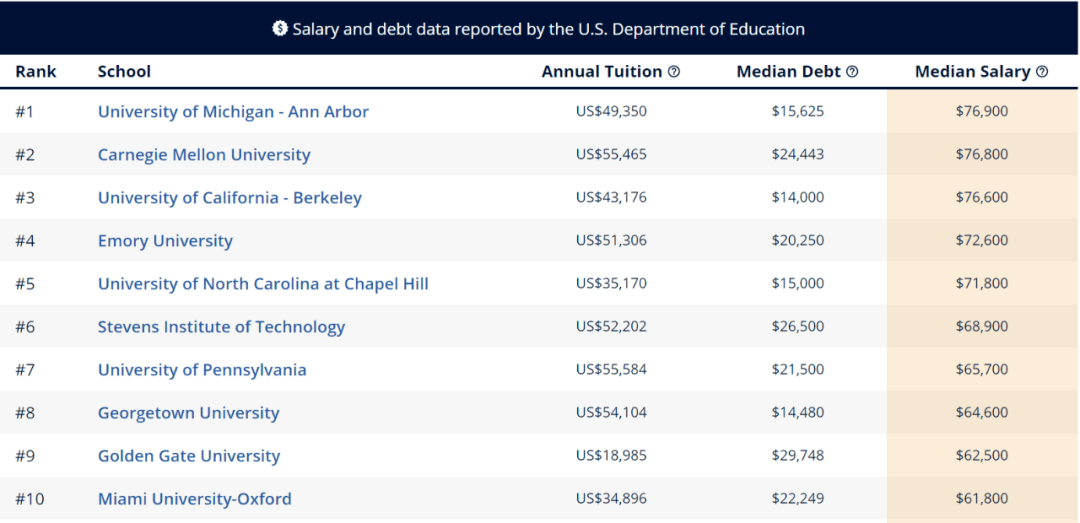Visit University of California - Berkeley page

pyautogui.click(x=229, y=197)
